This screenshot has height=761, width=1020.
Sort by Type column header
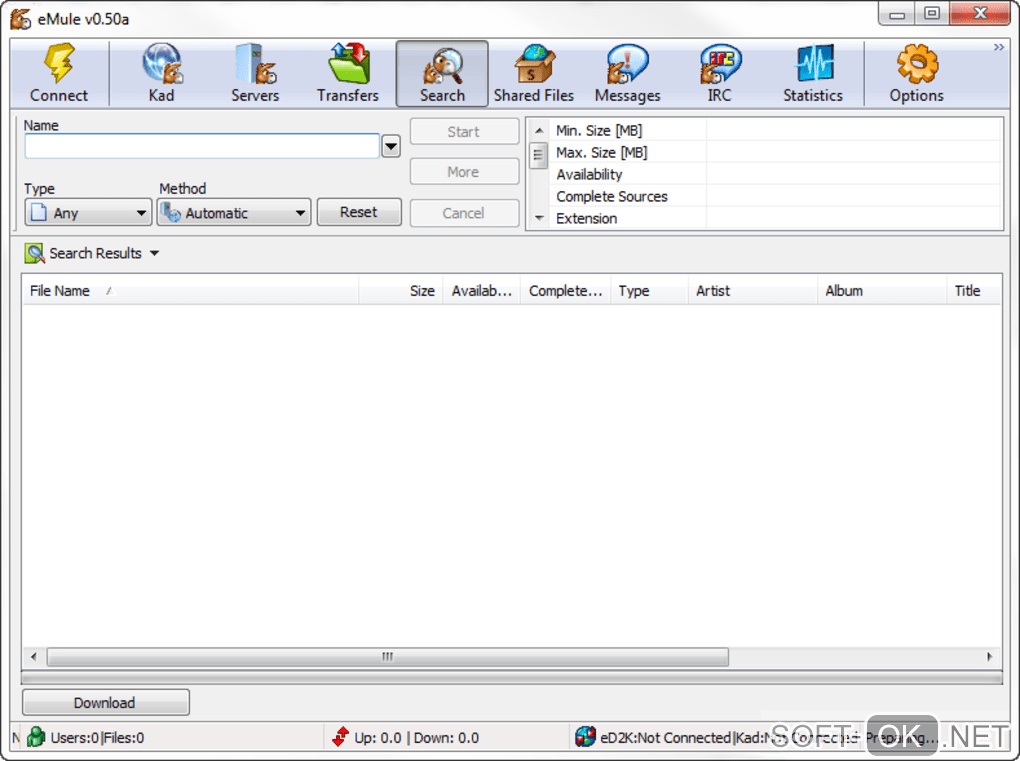(x=649, y=291)
